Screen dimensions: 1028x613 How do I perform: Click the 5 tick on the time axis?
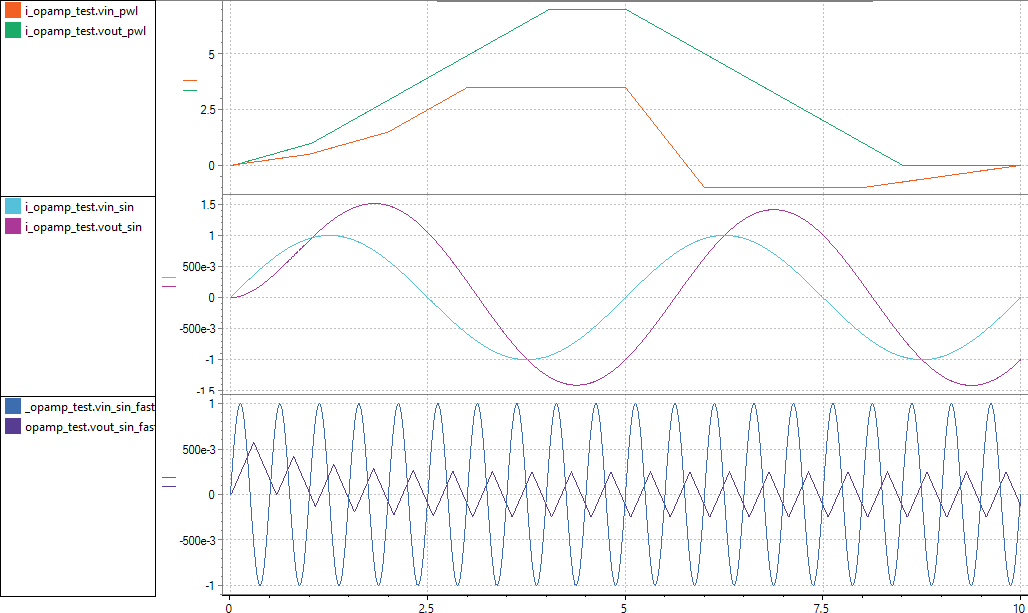click(624, 605)
